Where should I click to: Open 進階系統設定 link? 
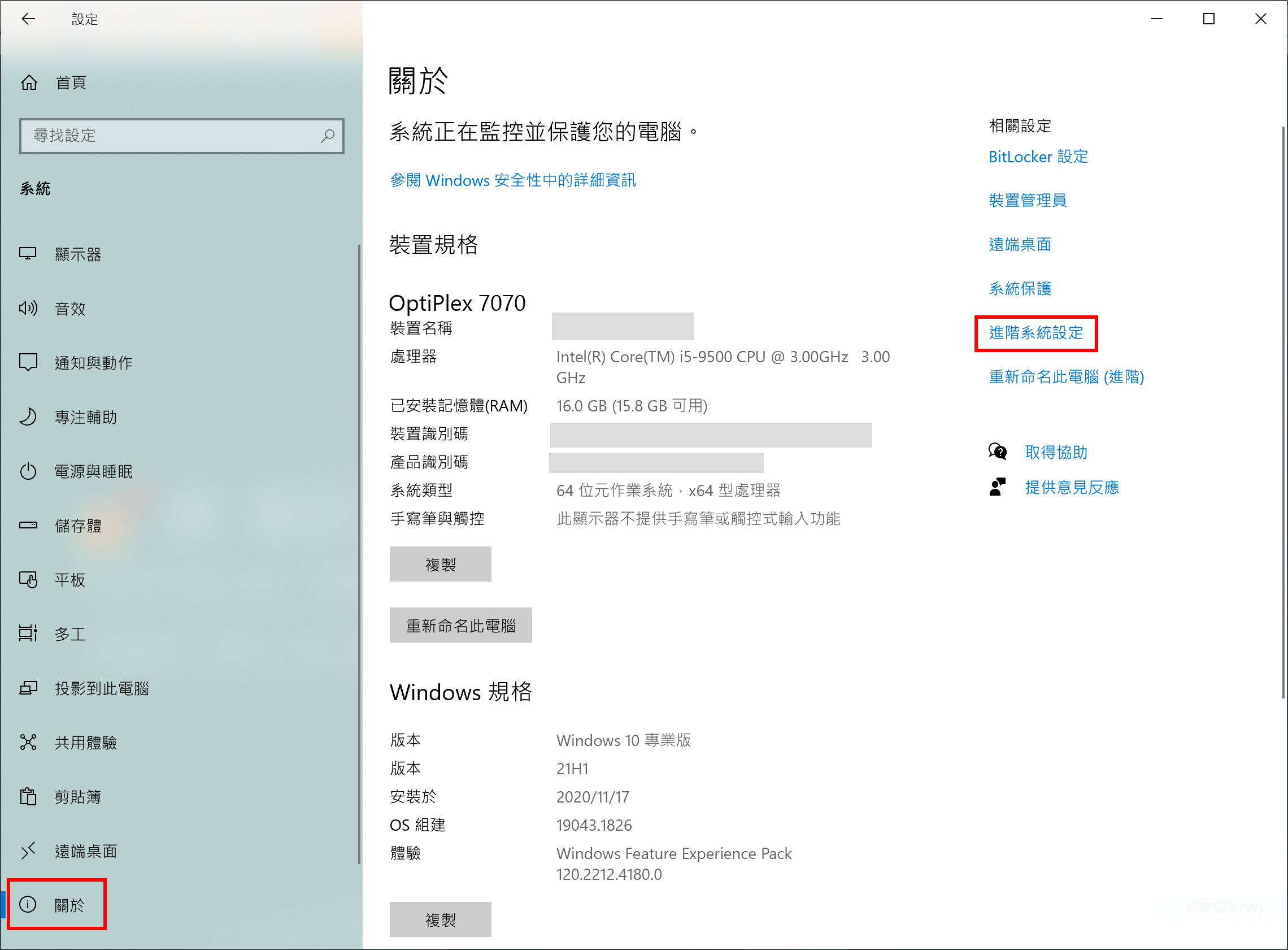coord(1035,332)
